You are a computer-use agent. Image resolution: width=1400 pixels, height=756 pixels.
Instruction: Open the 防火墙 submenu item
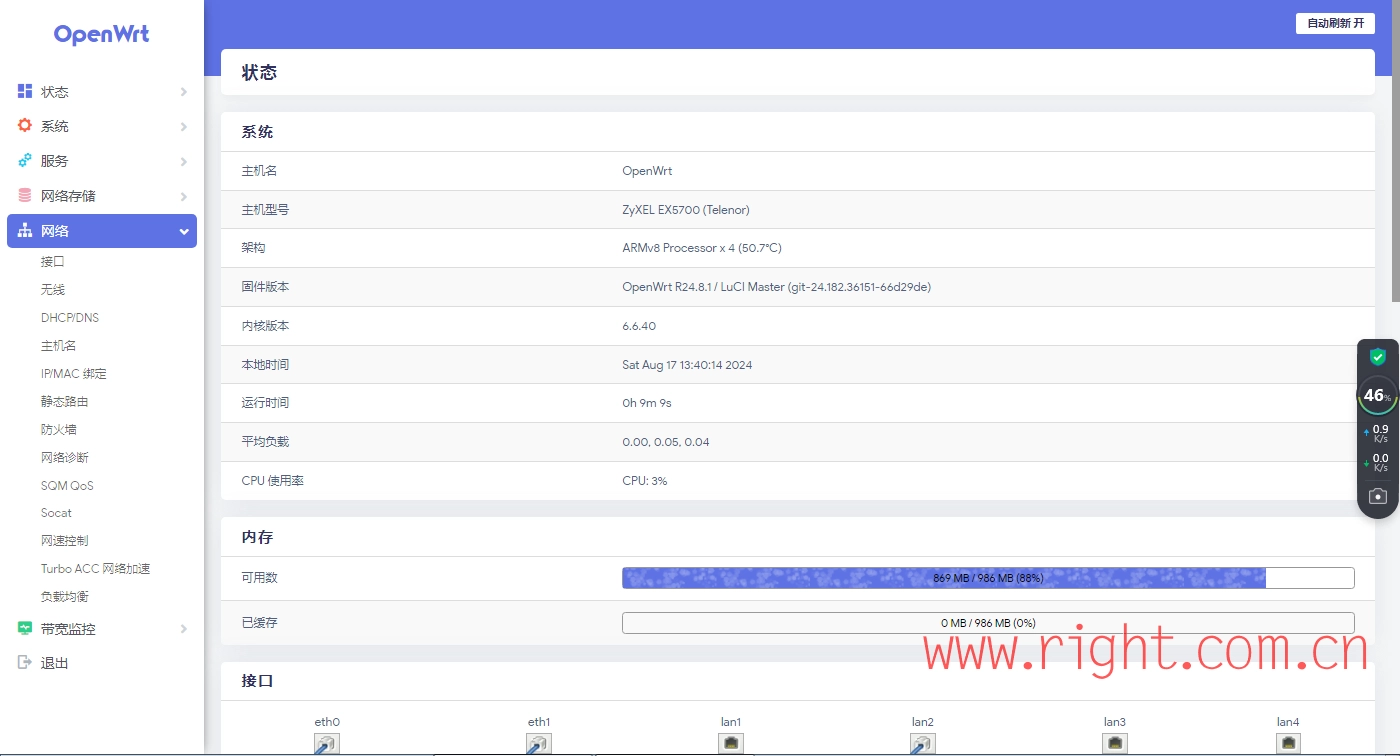pos(59,429)
